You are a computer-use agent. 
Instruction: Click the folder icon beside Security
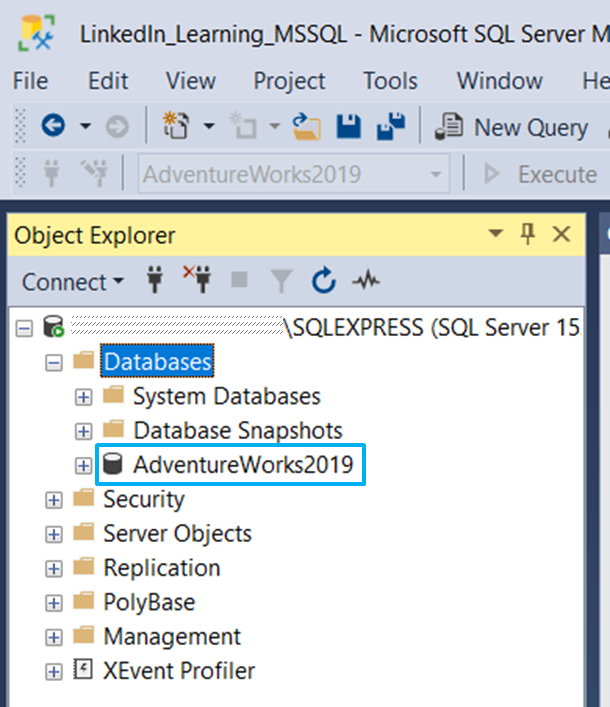84,497
